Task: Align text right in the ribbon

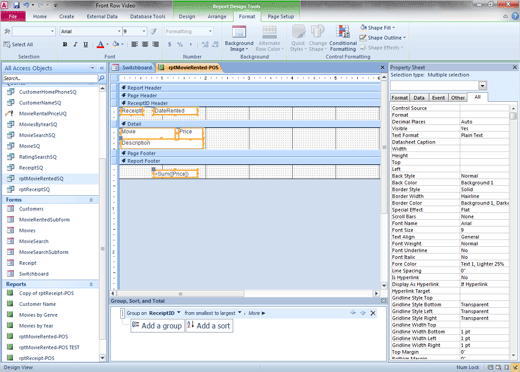Action: point(155,44)
